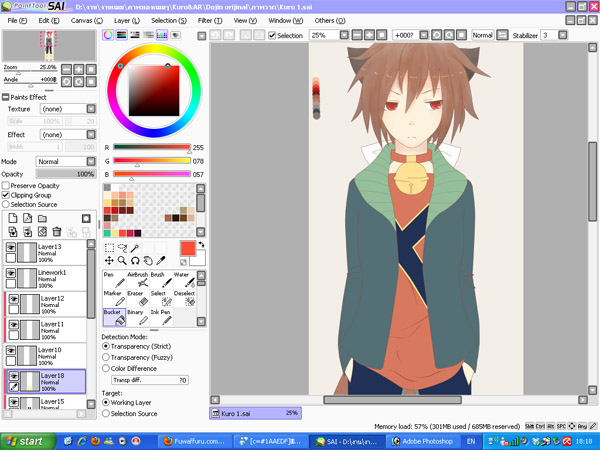
Task: Choose Transparency (Fuzzy) detection mode
Action: (x=106, y=357)
